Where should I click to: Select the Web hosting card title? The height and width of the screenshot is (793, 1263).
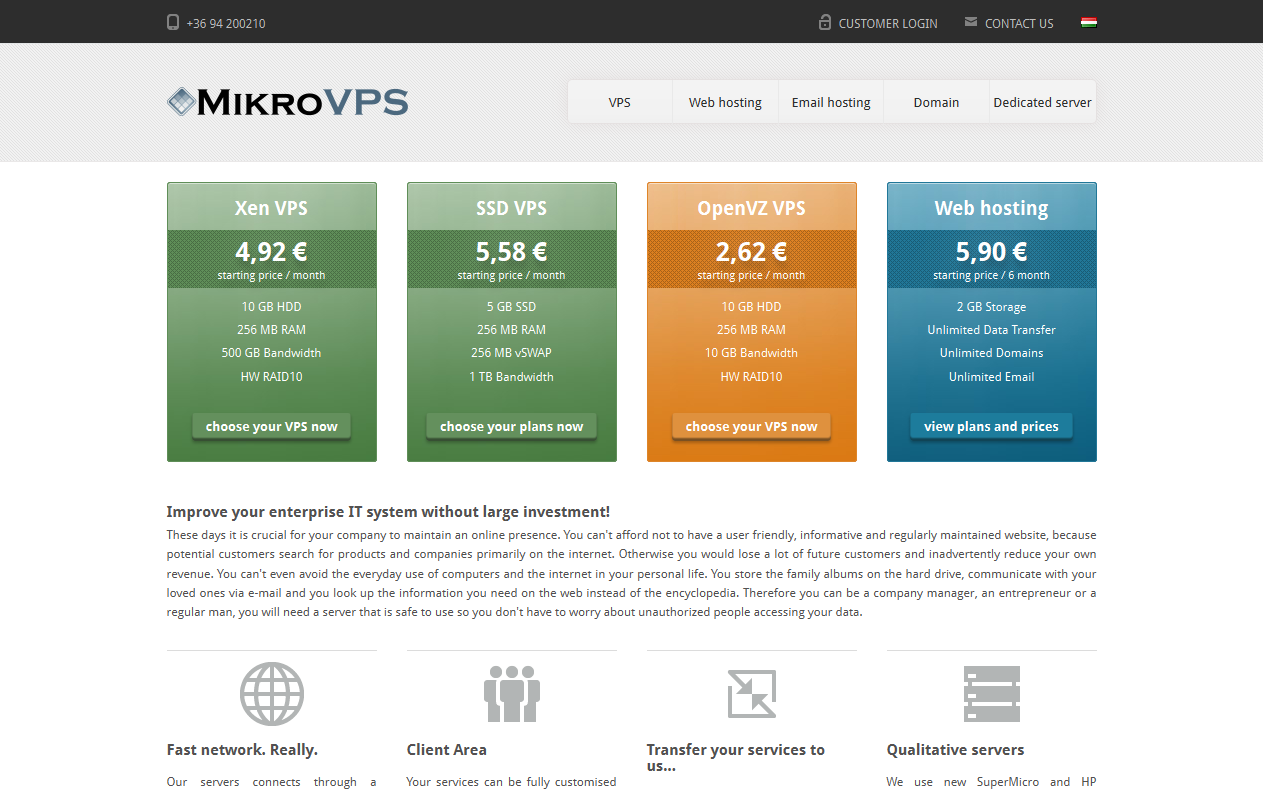(992, 208)
